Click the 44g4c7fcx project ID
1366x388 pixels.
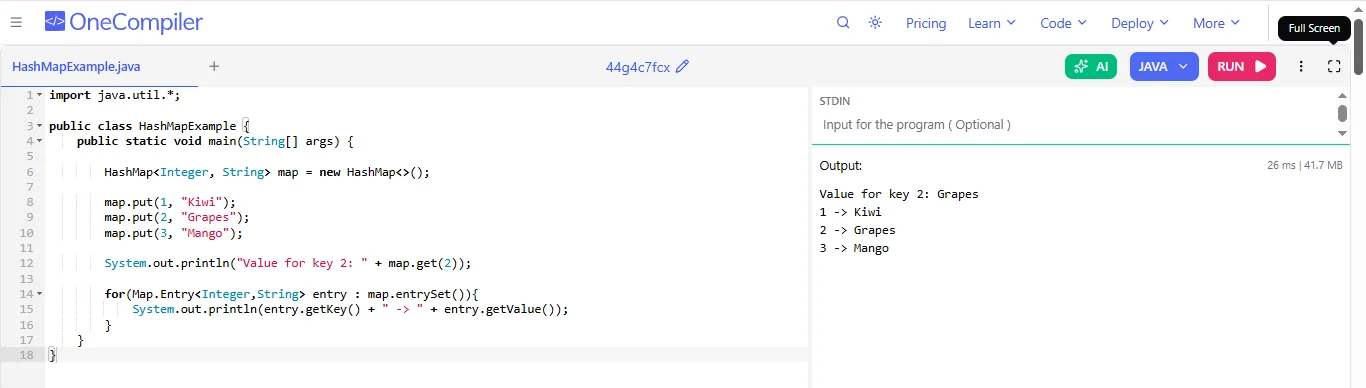pyautogui.click(x=637, y=67)
